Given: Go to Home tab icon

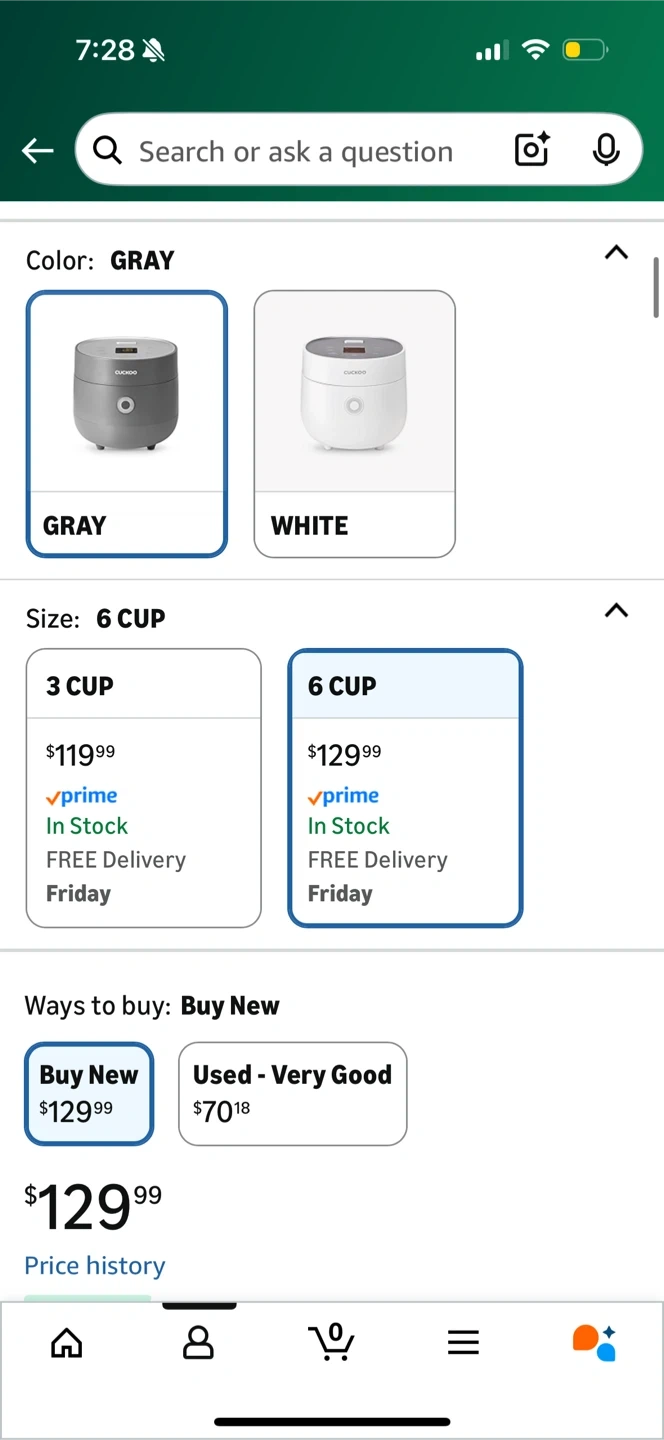Looking at the screenshot, I should coord(66,1343).
